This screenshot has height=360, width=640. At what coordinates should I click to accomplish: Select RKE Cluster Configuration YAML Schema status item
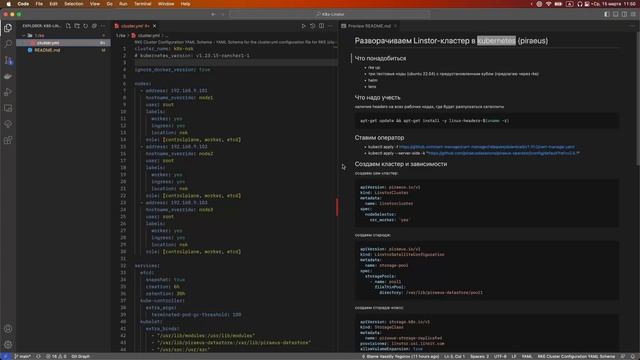pos(576,357)
